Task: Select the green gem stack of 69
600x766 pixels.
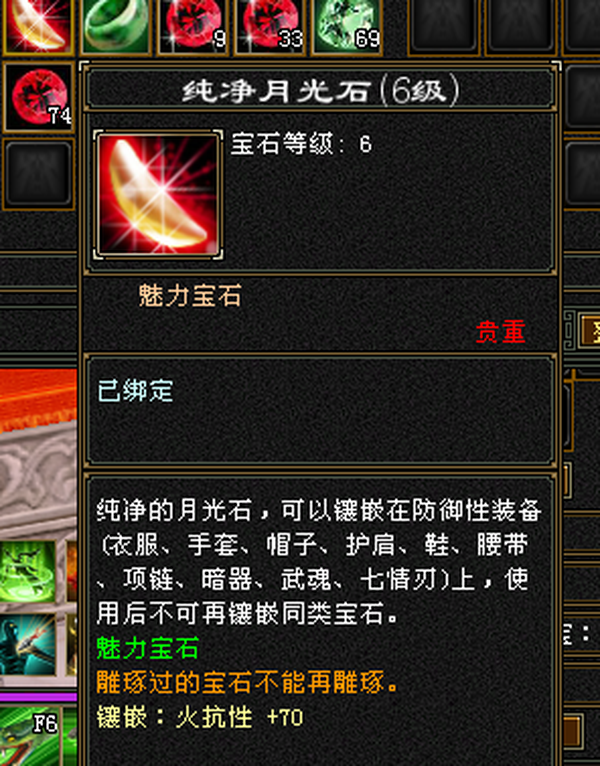Action: [x=347, y=25]
